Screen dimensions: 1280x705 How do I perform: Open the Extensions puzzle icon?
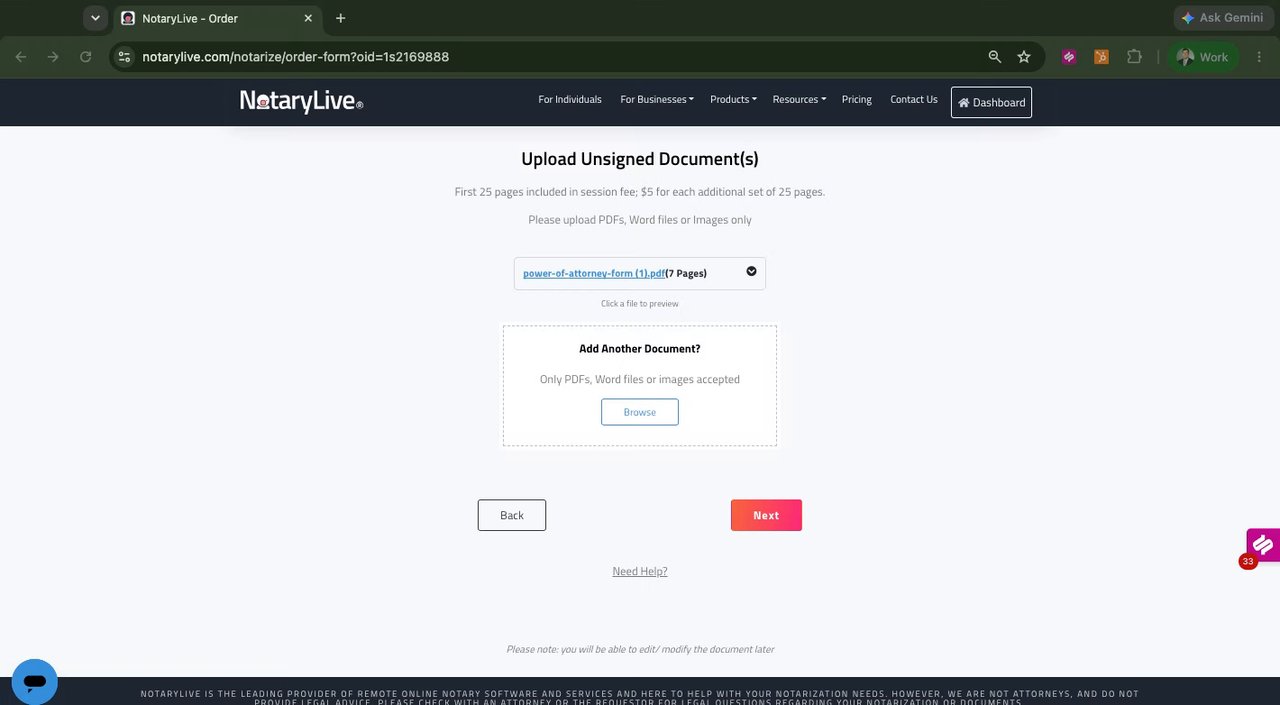pos(1134,57)
